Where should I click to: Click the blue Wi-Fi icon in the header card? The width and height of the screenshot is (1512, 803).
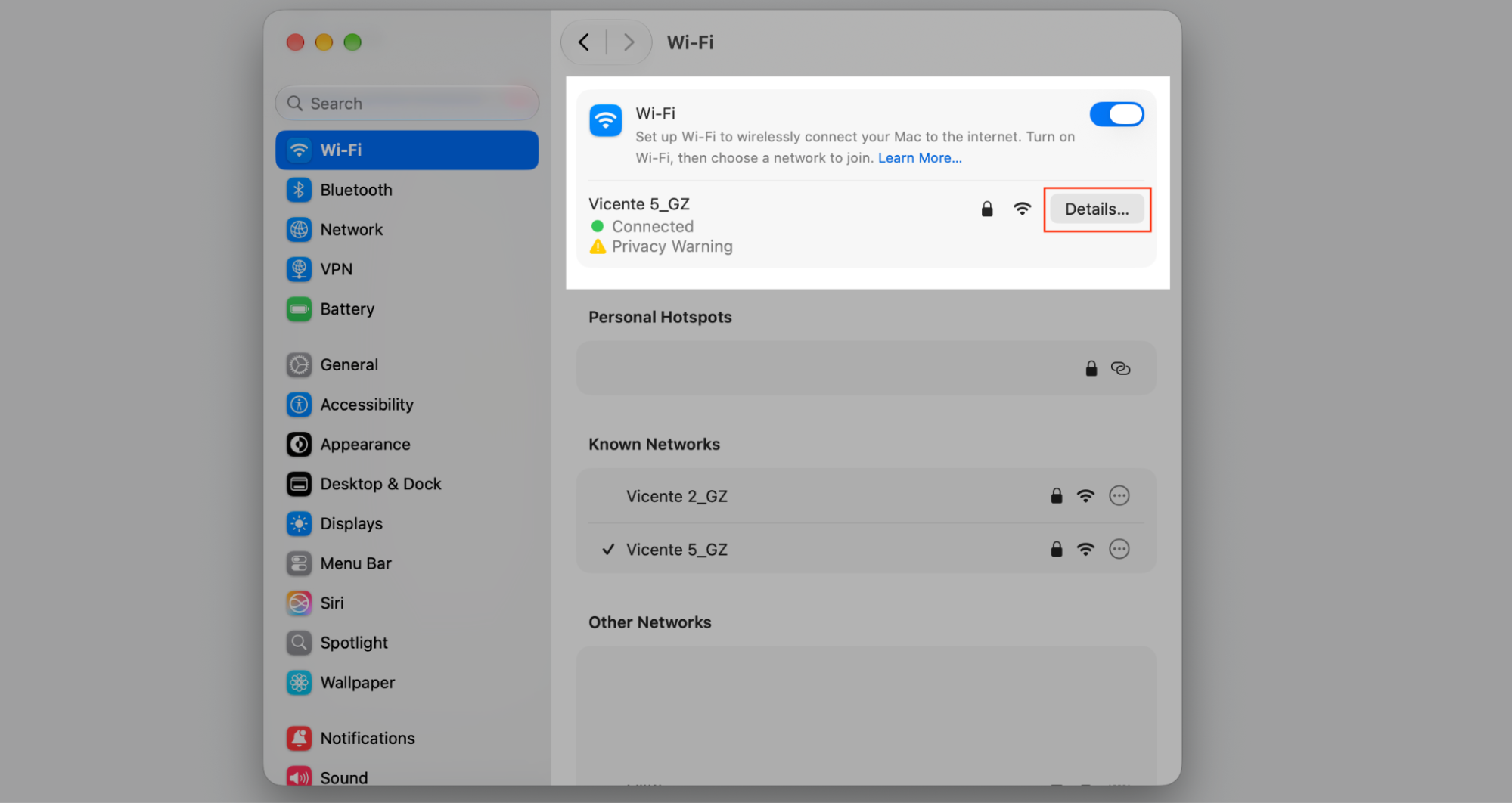(x=606, y=120)
